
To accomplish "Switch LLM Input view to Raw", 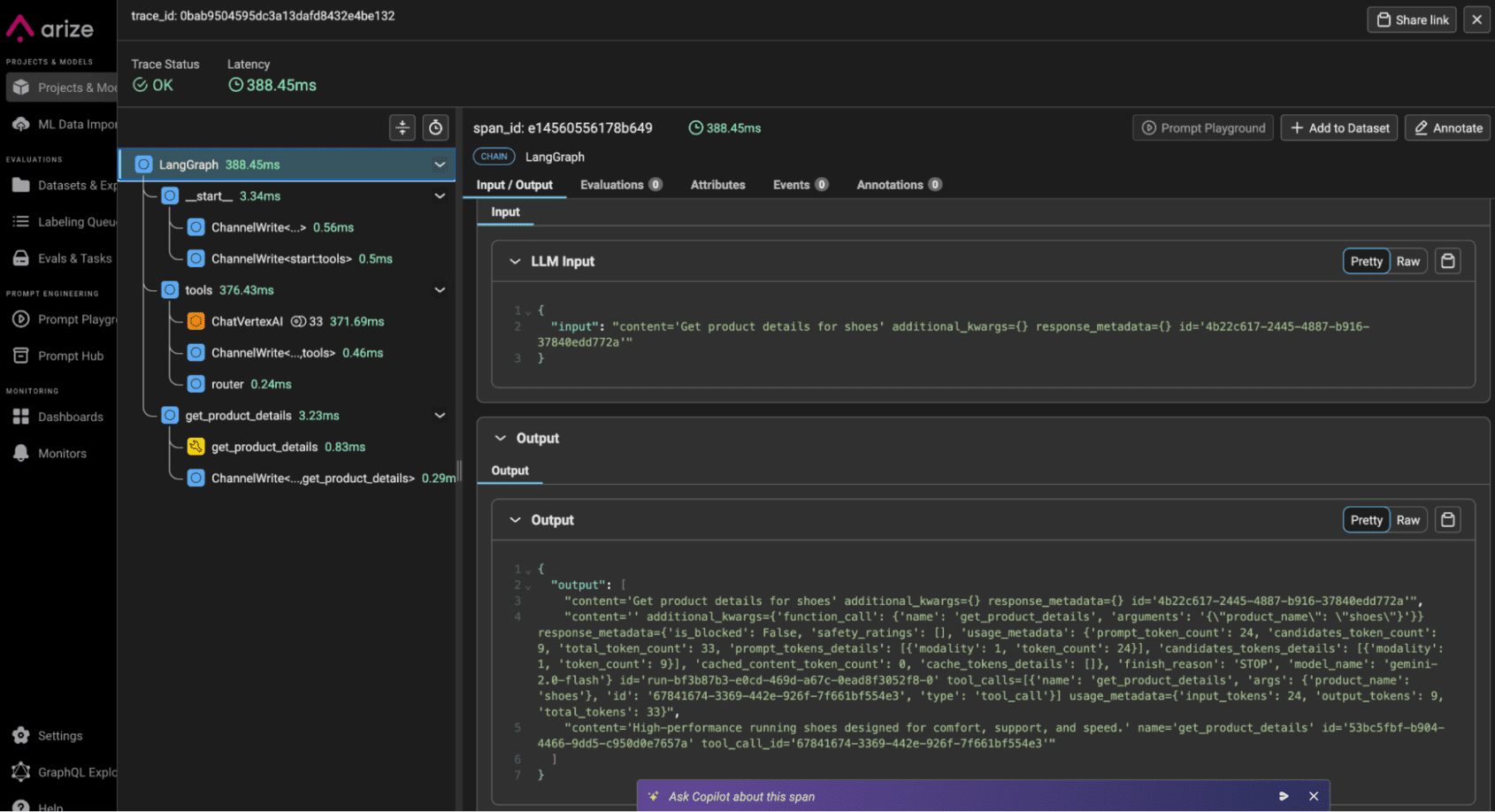I will pos(1407,260).
